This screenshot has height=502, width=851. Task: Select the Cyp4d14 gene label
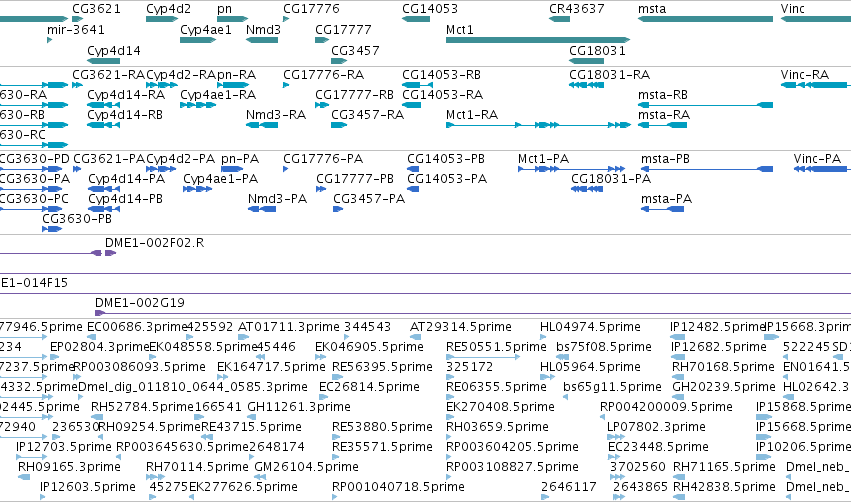click(x=114, y=50)
